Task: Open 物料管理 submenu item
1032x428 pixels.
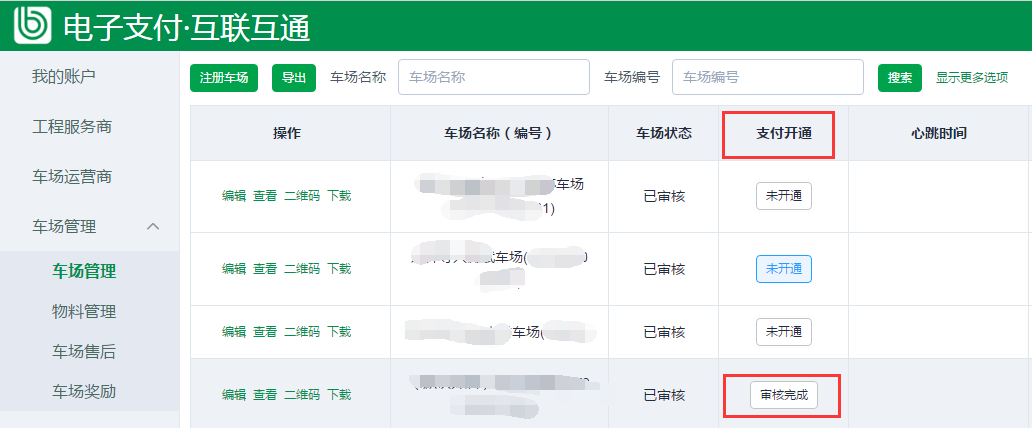Action: [84, 311]
